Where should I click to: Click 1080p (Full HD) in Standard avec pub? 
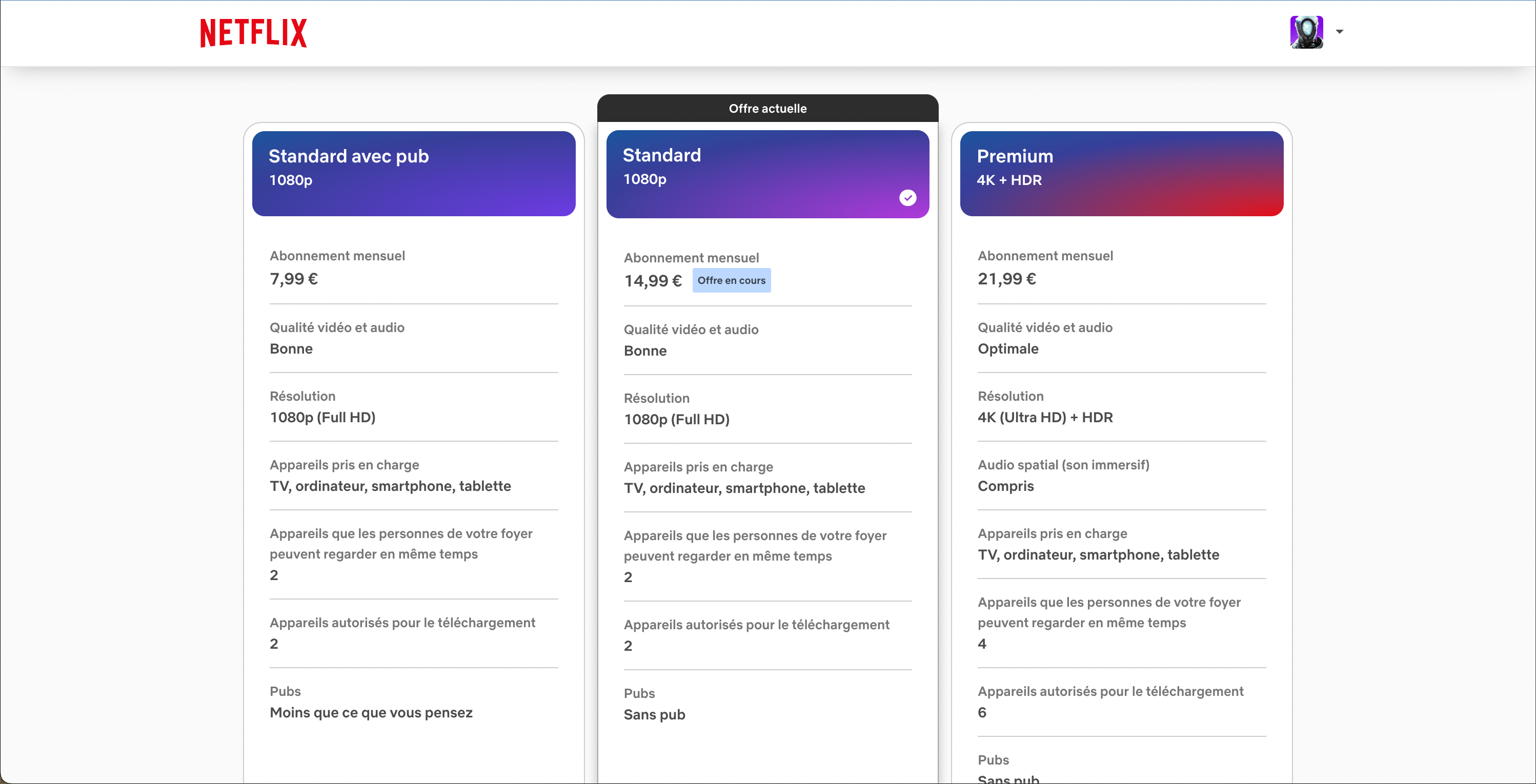[x=322, y=418]
